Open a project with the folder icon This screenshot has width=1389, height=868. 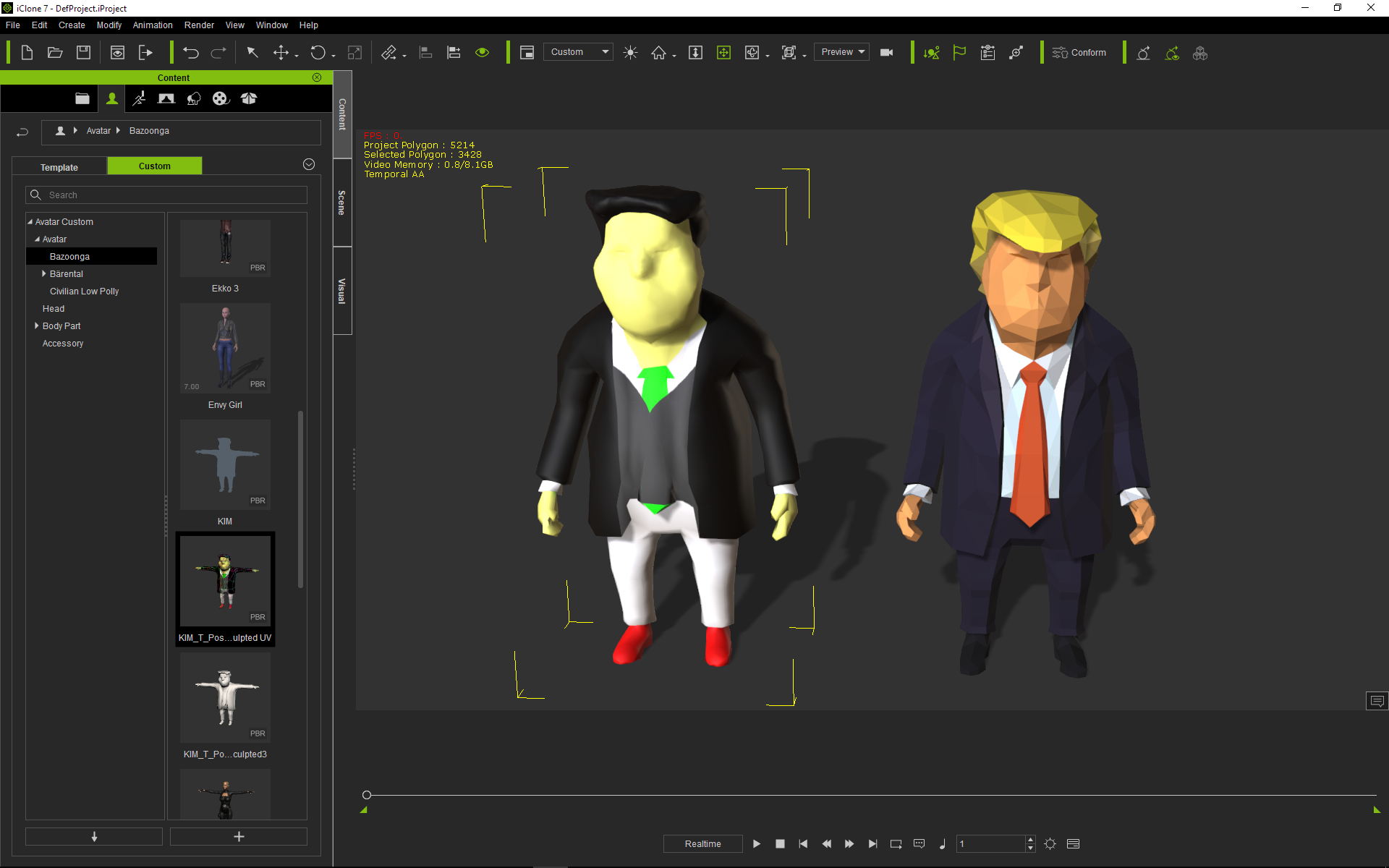click(x=55, y=53)
